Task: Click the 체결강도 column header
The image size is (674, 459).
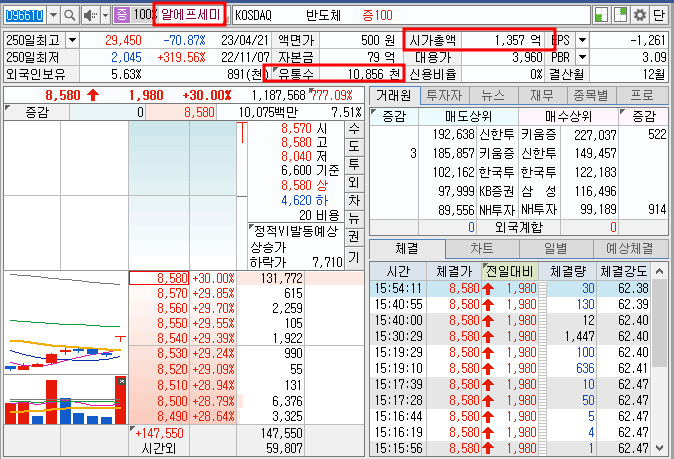Action: (624, 271)
